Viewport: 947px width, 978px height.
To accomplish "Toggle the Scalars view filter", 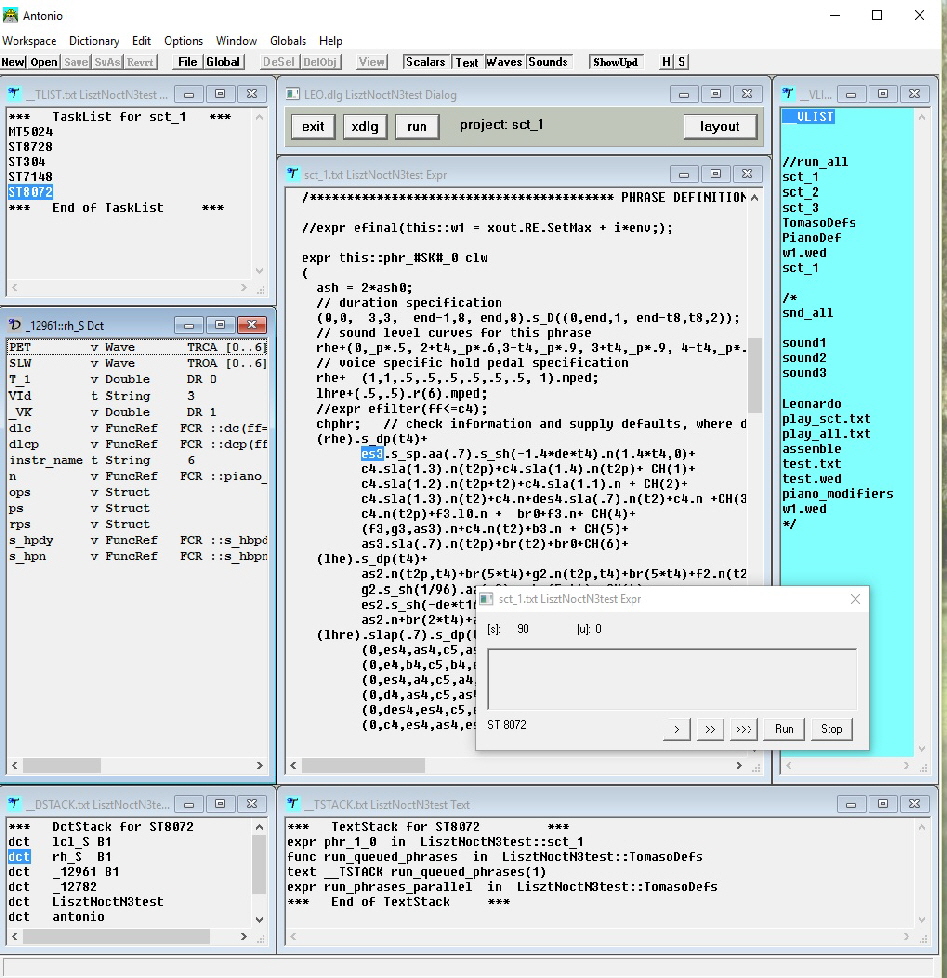I will coord(425,62).
